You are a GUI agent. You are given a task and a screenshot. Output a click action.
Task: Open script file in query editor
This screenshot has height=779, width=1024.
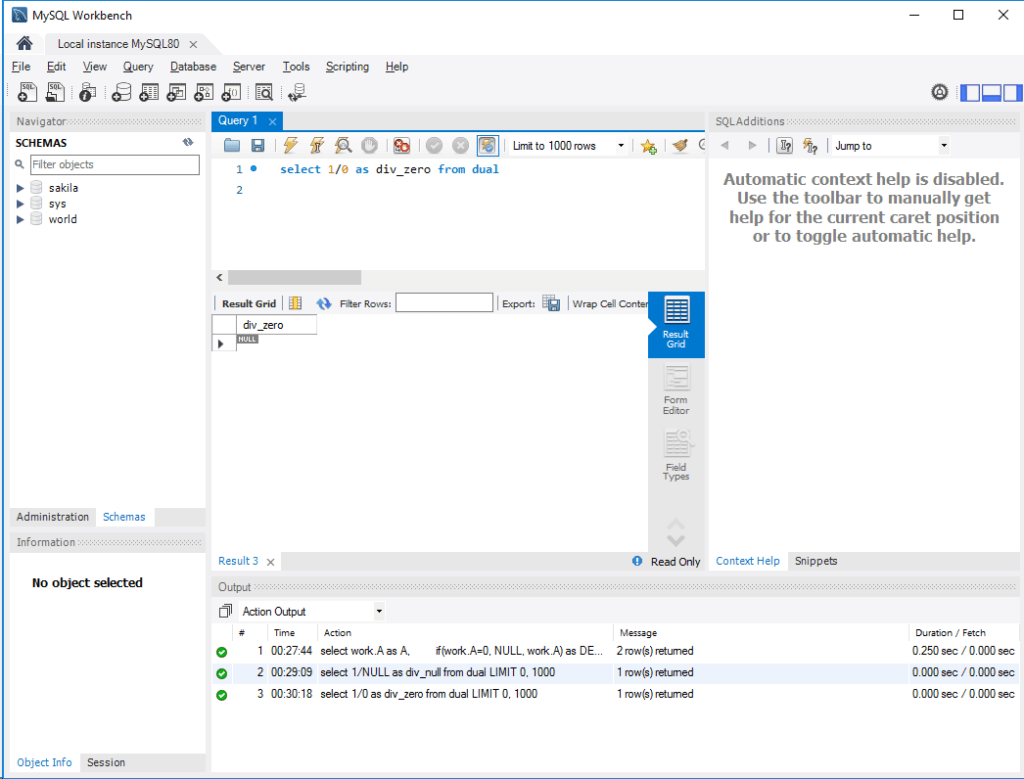(232, 146)
